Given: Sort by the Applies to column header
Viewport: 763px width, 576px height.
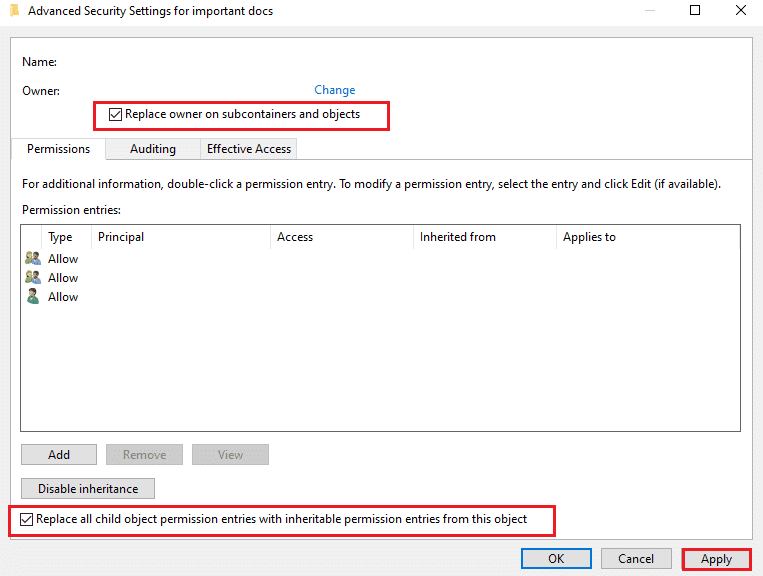Looking at the screenshot, I should point(648,237).
